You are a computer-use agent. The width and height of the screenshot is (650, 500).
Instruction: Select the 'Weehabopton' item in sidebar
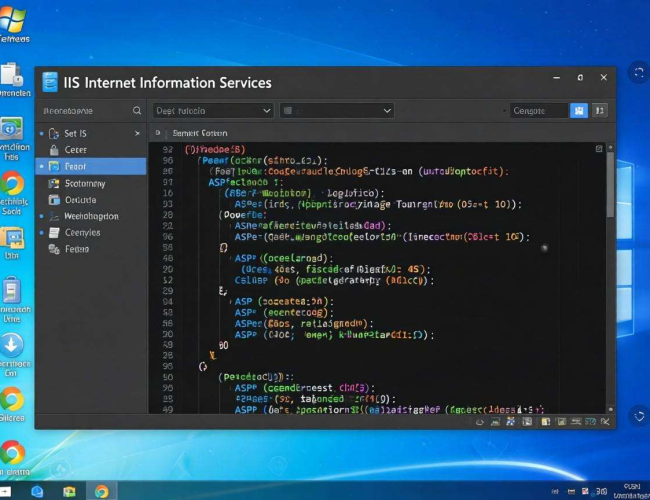pos(91,216)
